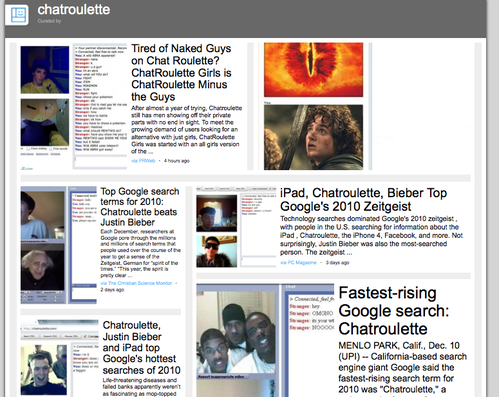Click the elderly person webcam thumbnail
This screenshot has height=397, width=499.
pyautogui.click(x=42, y=267)
